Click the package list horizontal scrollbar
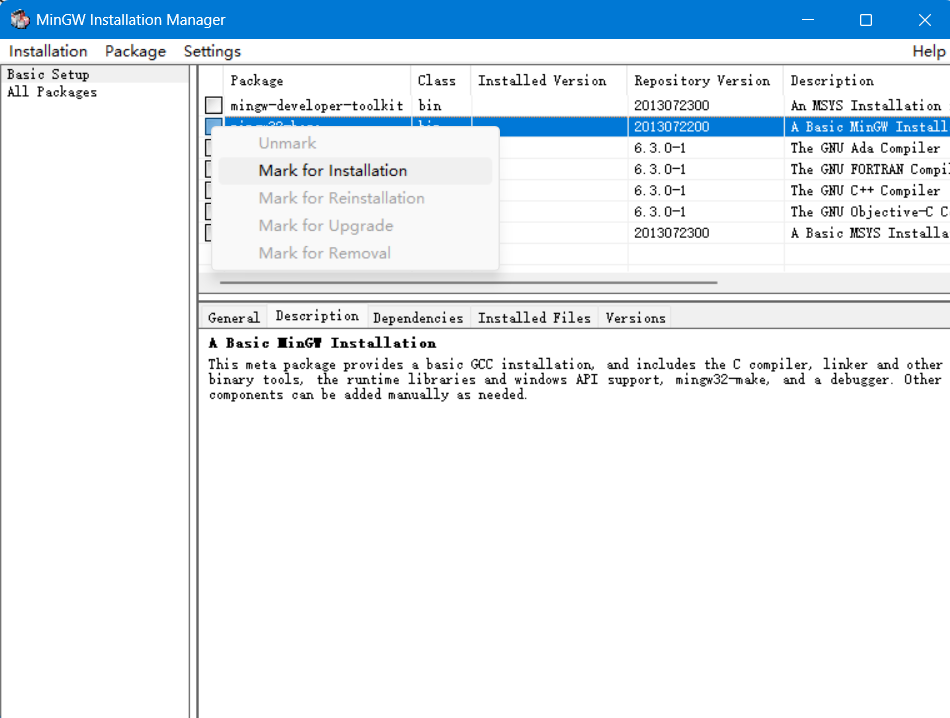Viewport: 950px width, 718px height. (x=468, y=282)
